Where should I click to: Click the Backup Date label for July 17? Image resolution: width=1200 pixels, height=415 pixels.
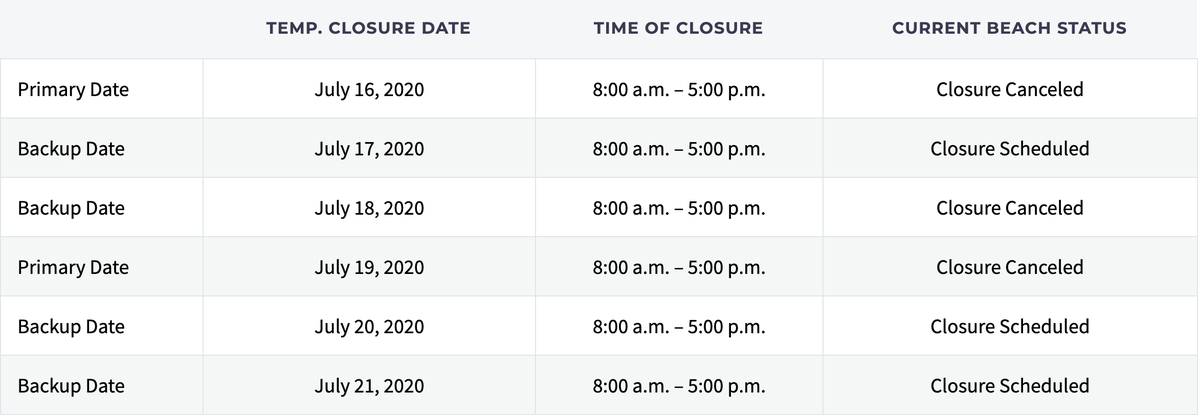71,149
